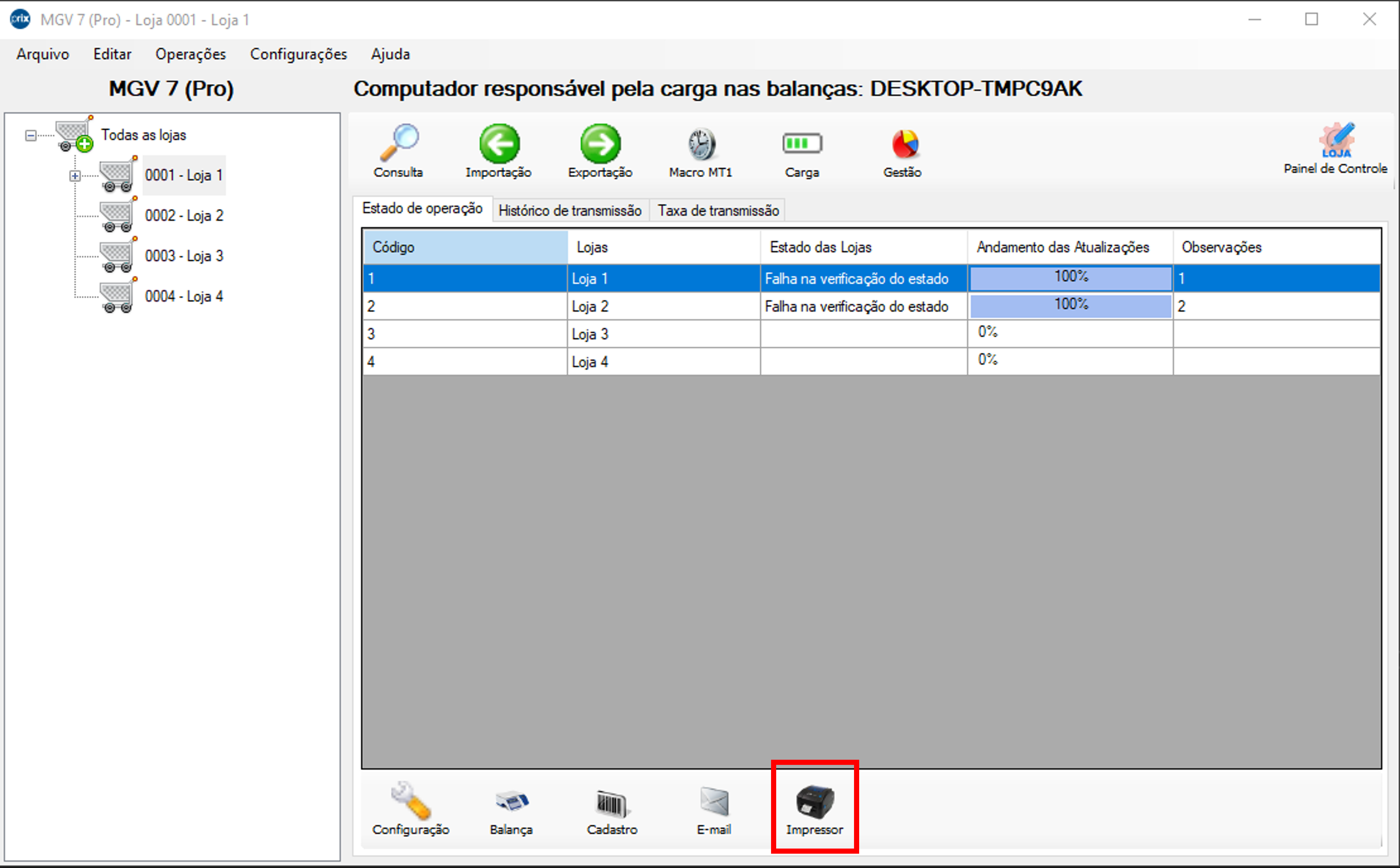This screenshot has height=868, width=1400.
Task: Select 0004 - Loja 4 in the tree
Action: coord(184,296)
